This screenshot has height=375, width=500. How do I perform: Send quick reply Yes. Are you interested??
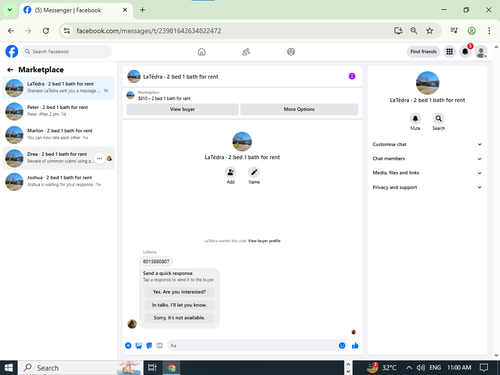tap(179, 292)
